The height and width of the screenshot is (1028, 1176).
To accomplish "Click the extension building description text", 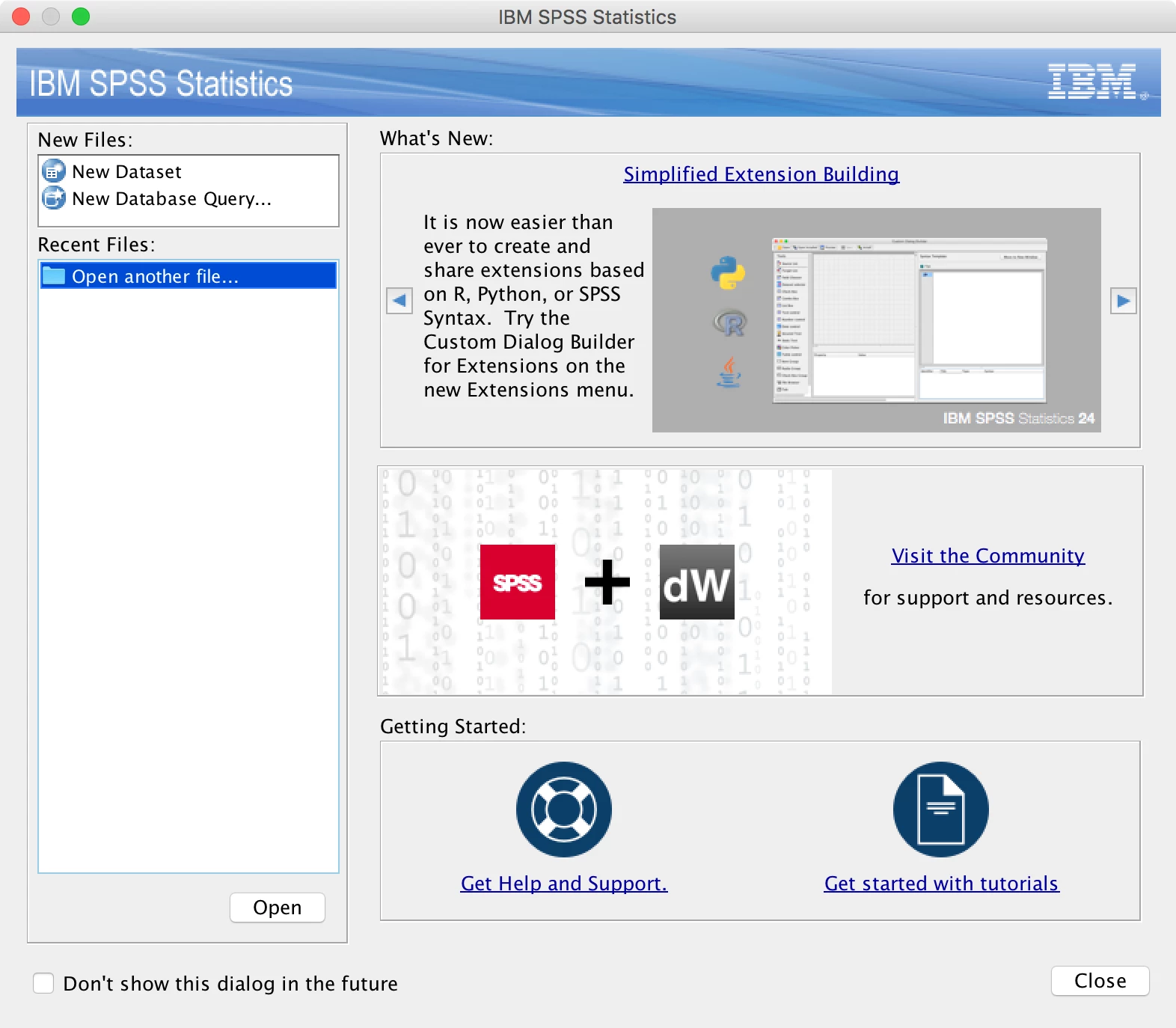I will pyautogui.click(x=533, y=306).
